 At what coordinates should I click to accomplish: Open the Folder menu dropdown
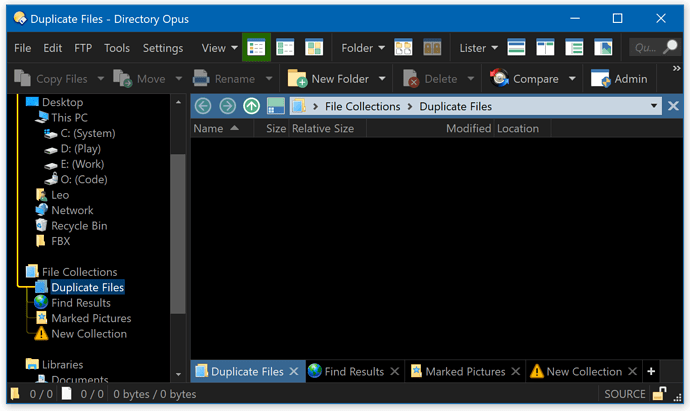pyautogui.click(x=363, y=48)
